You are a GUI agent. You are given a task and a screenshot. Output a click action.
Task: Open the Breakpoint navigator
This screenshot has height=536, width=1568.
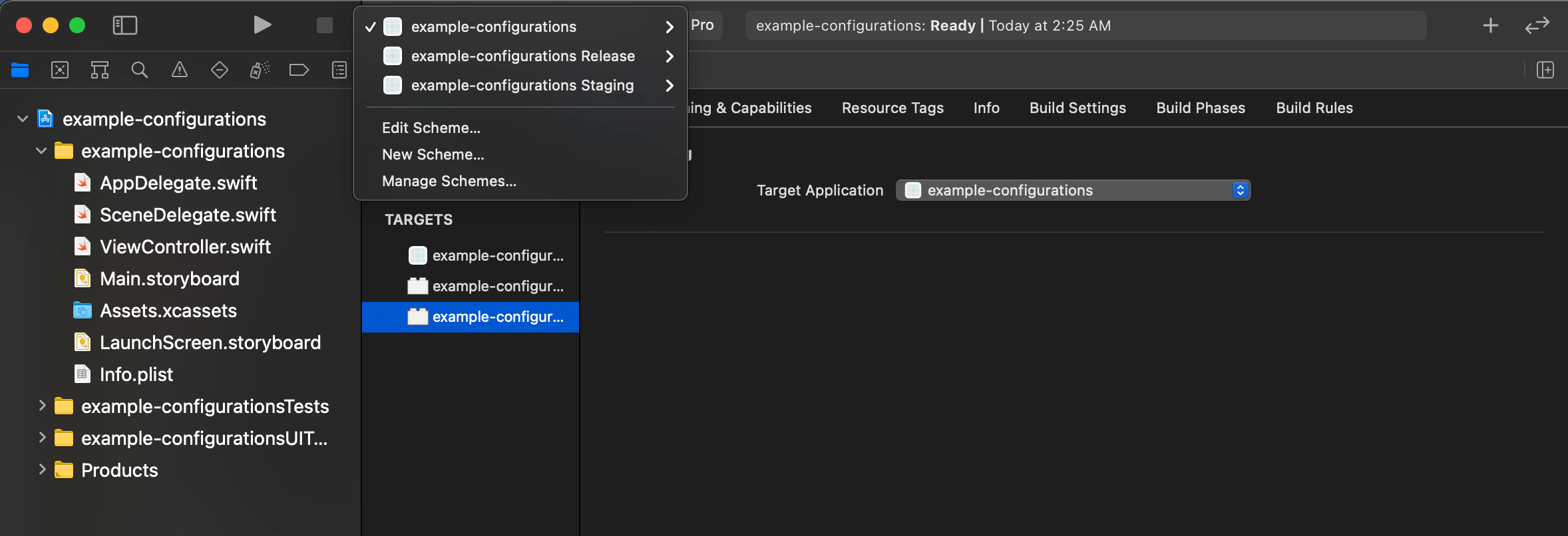click(x=299, y=70)
